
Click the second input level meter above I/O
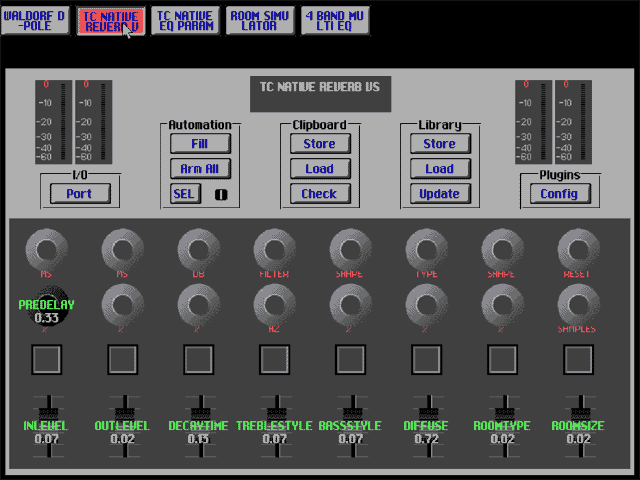click(x=93, y=122)
